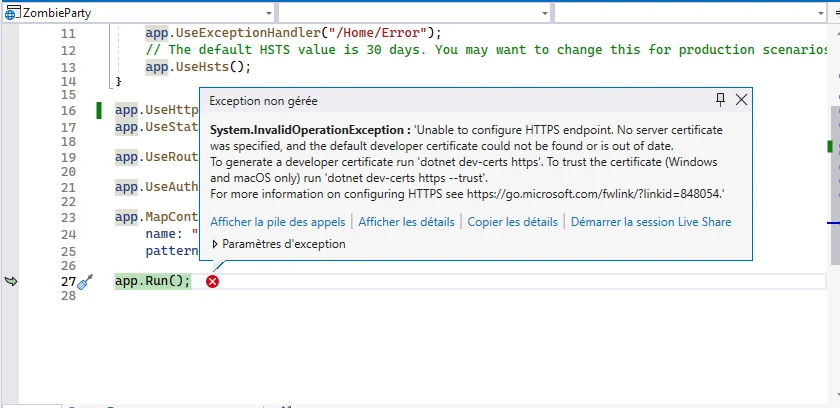Screen dimensions: 840x408
Task: Click app.UseStat on line 17
Action: click(x=156, y=127)
